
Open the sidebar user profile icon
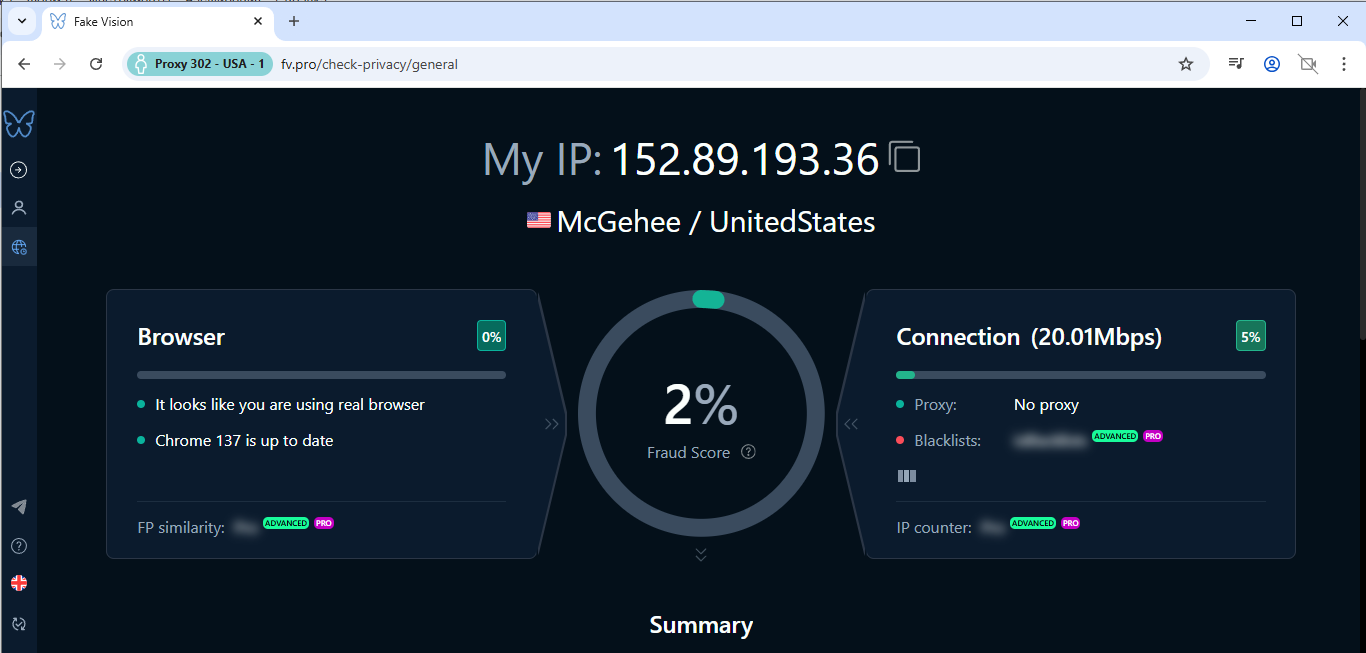point(18,208)
